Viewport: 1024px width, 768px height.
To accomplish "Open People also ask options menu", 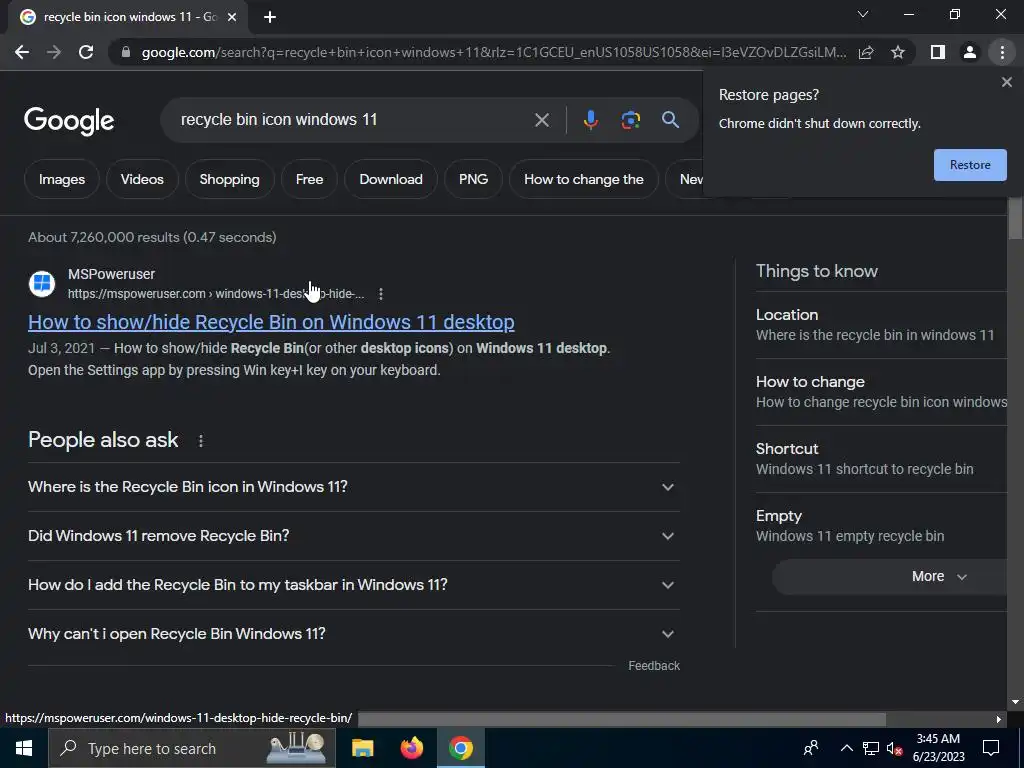I will pyautogui.click(x=200, y=441).
